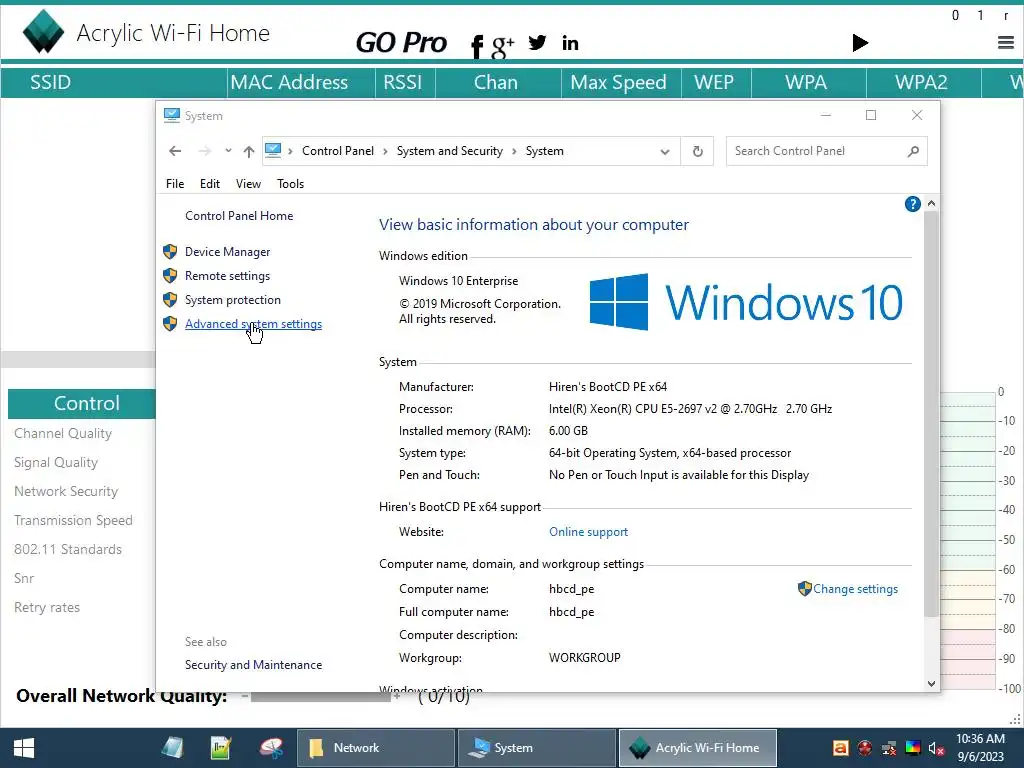This screenshot has height=768, width=1024.
Task: Select 802.11 Standards in the Control panel
Action: point(68,549)
